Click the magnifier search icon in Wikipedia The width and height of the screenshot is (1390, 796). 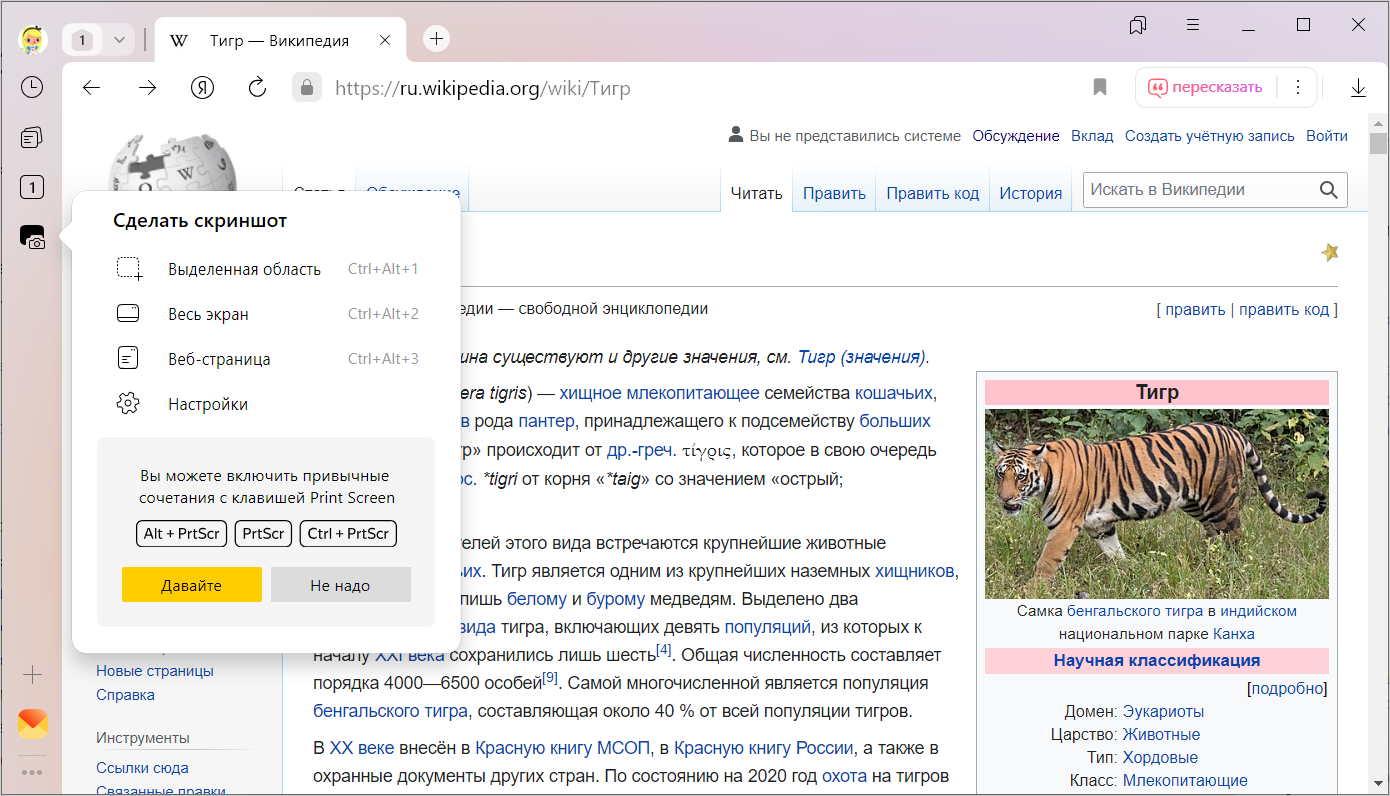click(1328, 190)
